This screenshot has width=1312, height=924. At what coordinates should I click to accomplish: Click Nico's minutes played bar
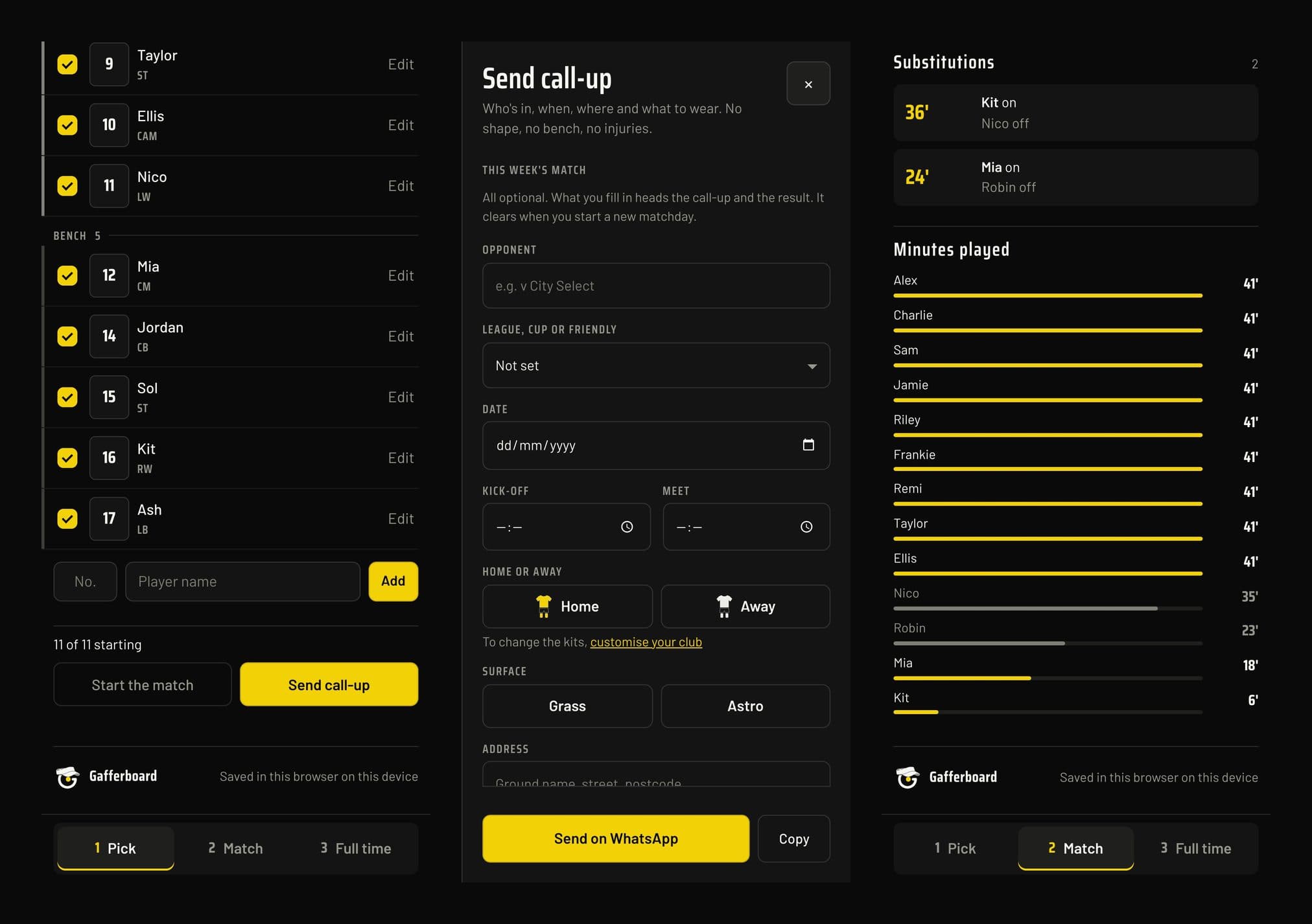pos(1048,608)
